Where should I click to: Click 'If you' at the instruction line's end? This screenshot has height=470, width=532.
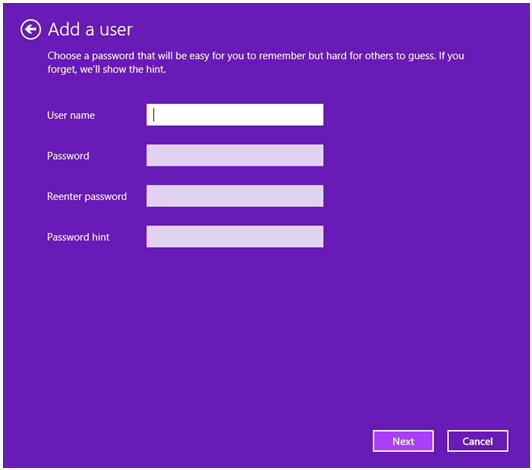pyautogui.click(x=451, y=56)
